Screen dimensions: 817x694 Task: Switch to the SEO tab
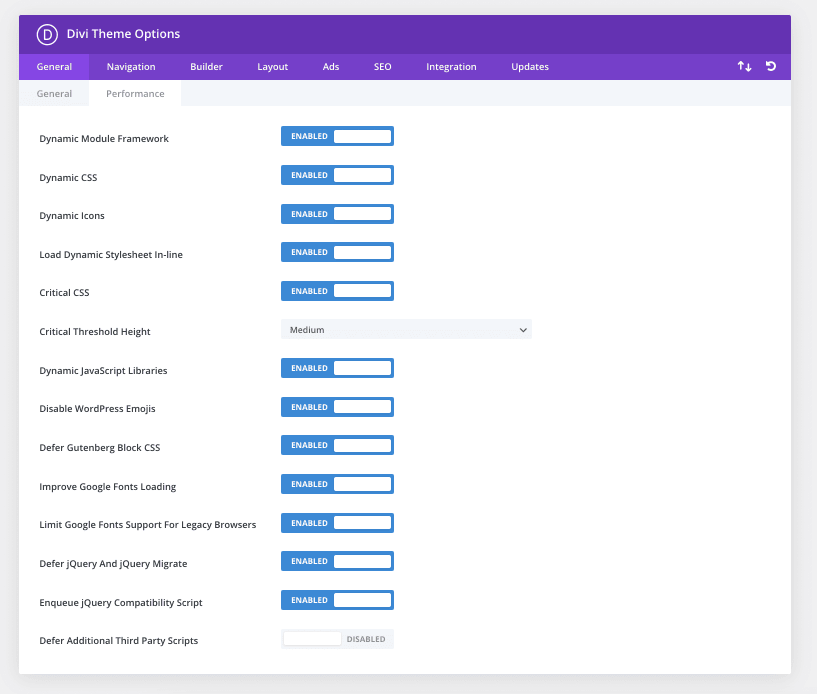(382, 67)
